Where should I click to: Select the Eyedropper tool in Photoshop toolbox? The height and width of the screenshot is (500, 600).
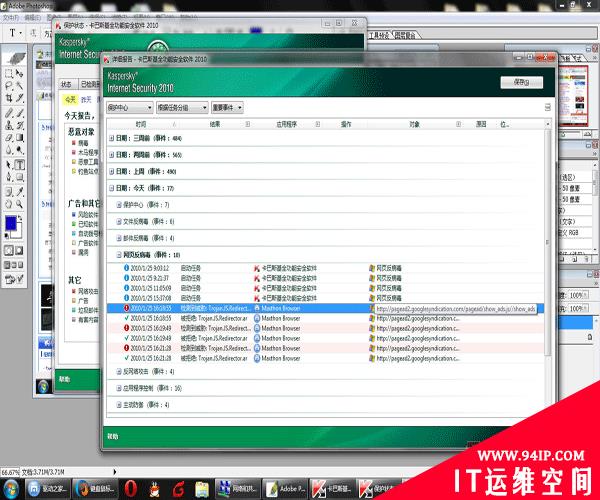click(20, 192)
